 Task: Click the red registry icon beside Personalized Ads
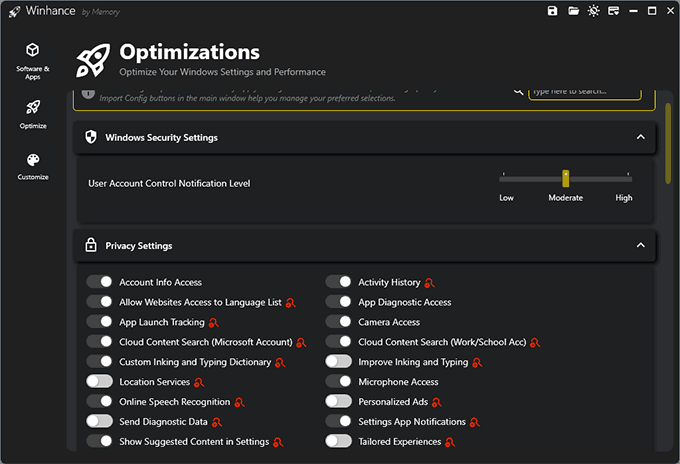point(438,402)
